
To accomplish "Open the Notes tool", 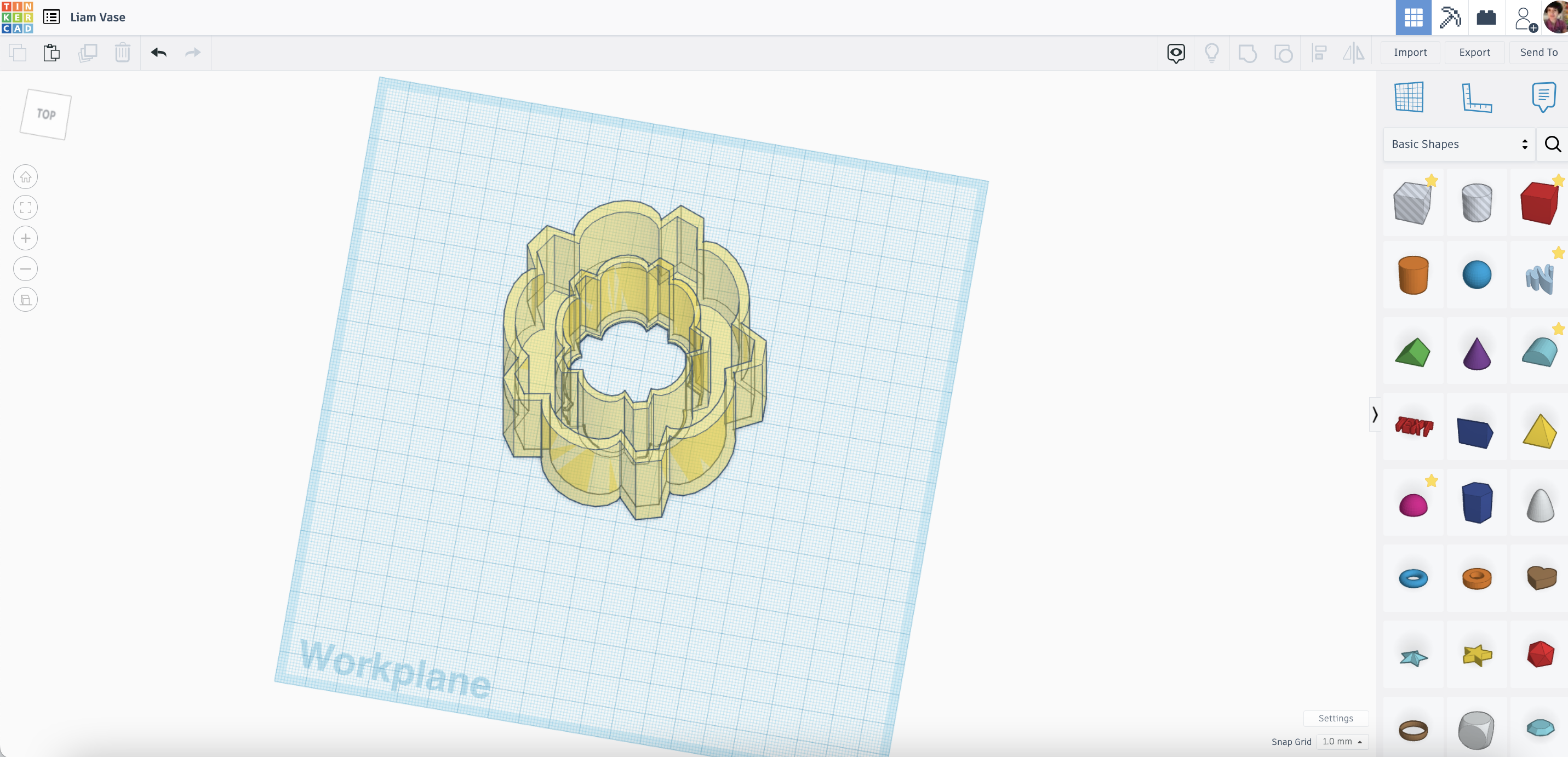I will [x=1543, y=98].
